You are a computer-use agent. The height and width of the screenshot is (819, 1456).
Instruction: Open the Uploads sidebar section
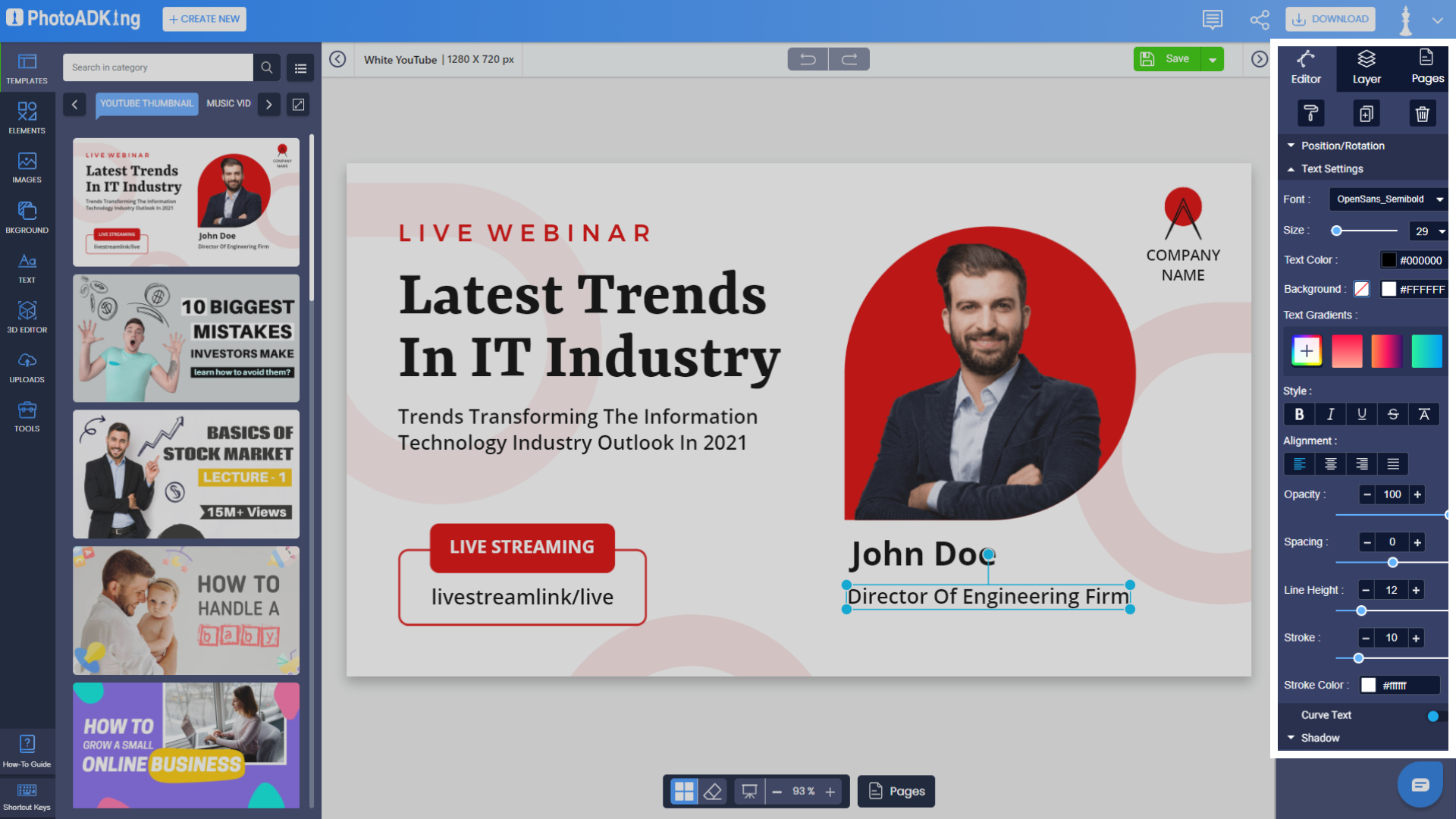tap(27, 366)
